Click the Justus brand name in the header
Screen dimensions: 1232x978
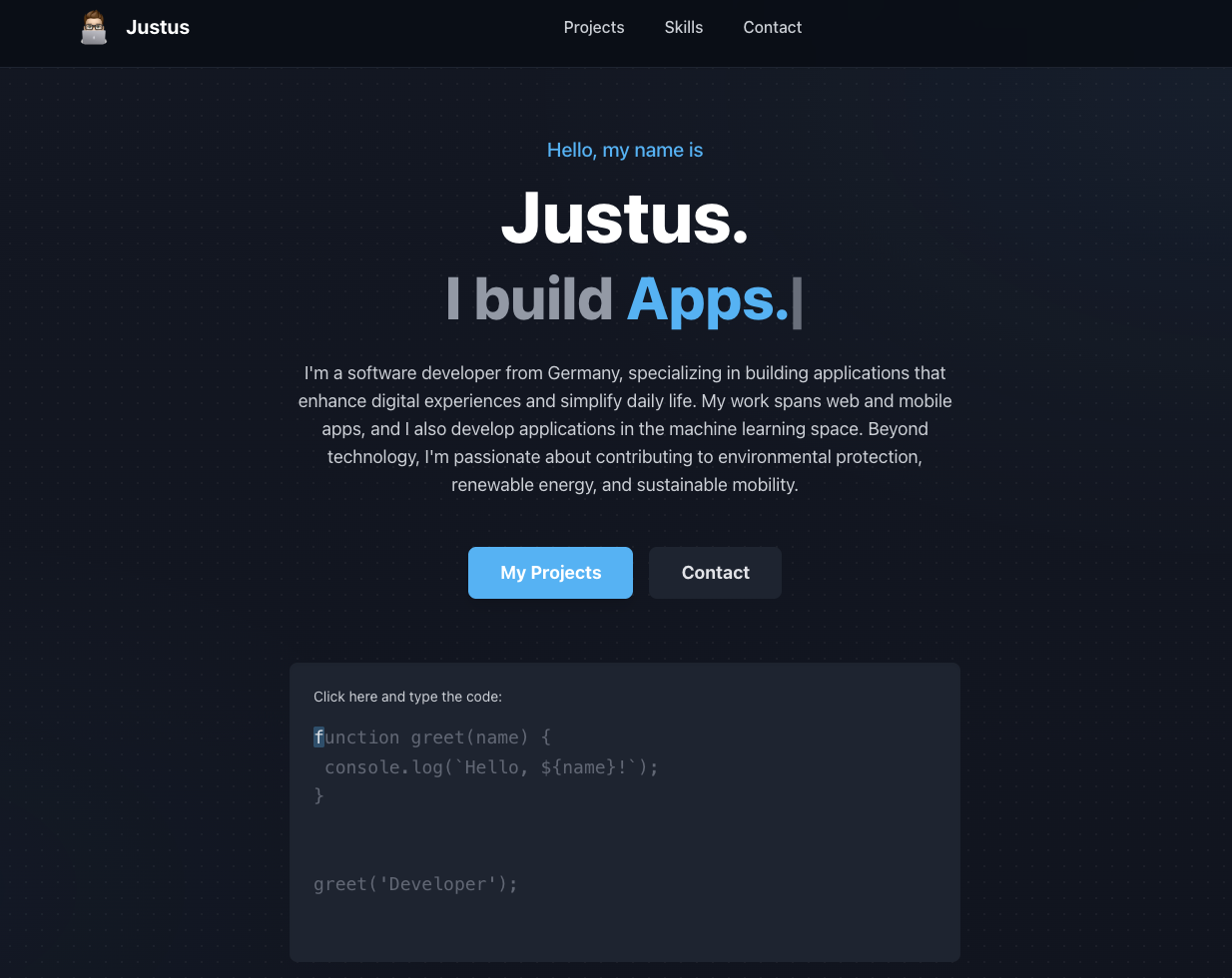pyautogui.click(x=158, y=27)
